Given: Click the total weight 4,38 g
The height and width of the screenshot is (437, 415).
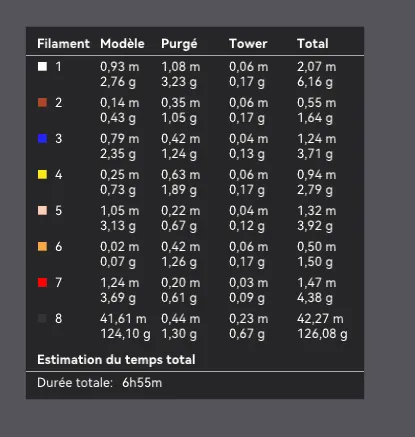Looking at the screenshot, I should [x=315, y=298].
